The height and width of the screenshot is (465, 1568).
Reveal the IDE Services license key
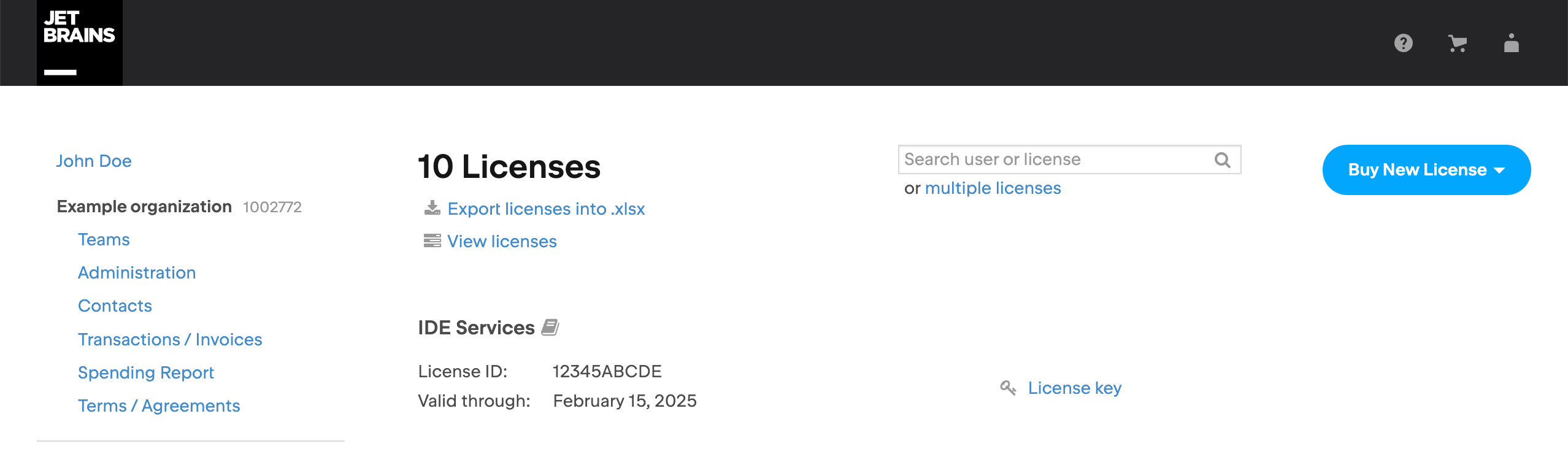[x=1075, y=388]
